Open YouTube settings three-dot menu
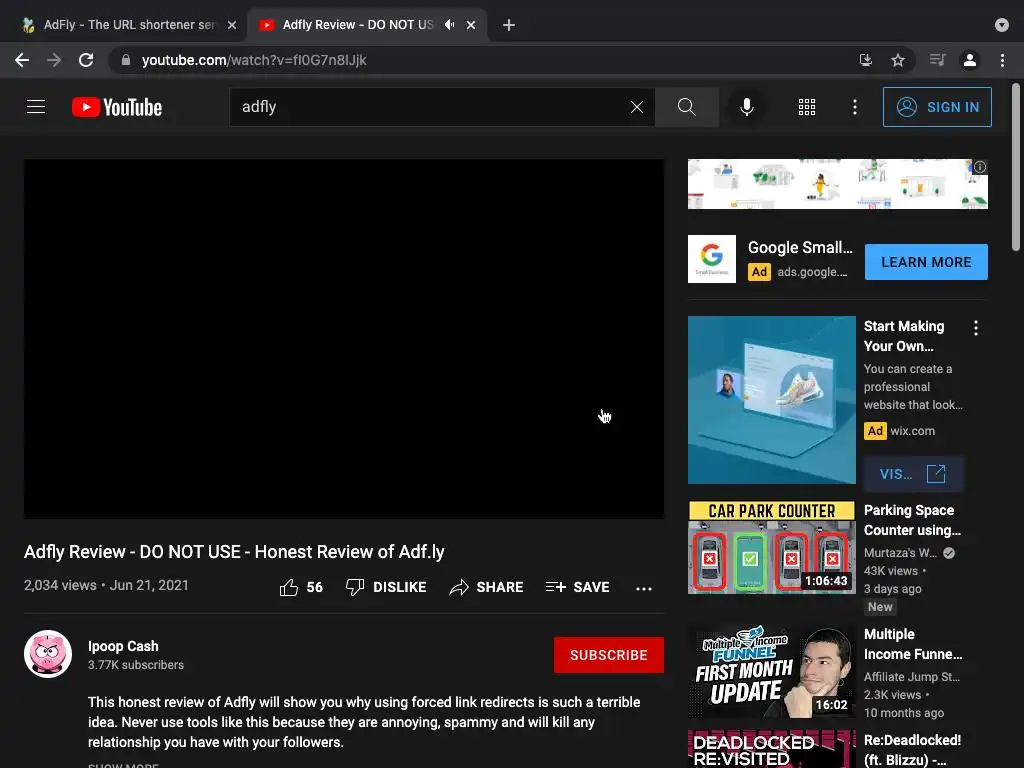The image size is (1024, 768). coord(855,107)
